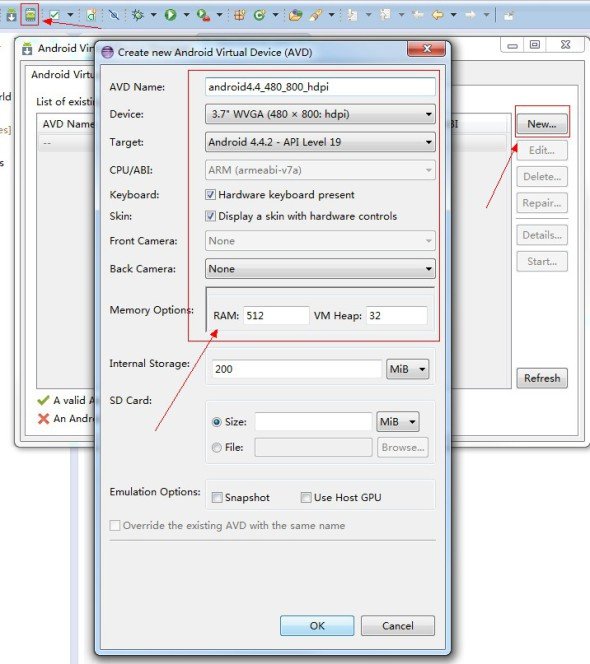Enable the Use Host GPU checkbox
Image resolution: width=590 pixels, height=664 pixels.
pos(306,497)
